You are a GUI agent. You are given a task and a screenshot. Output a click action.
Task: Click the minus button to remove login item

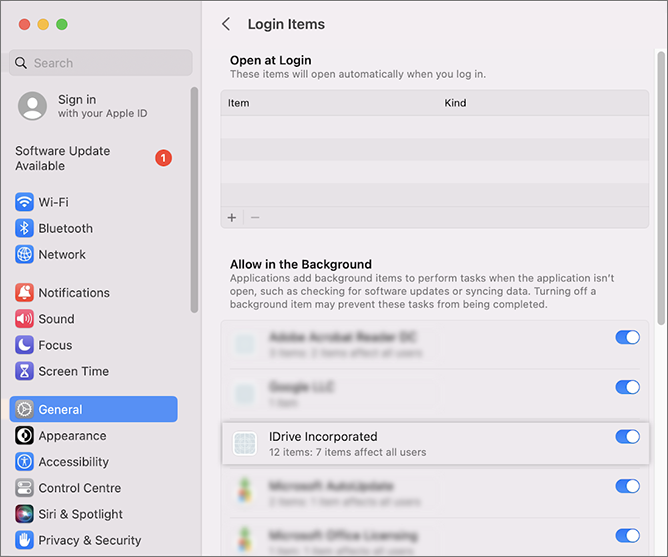tap(255, 217)
